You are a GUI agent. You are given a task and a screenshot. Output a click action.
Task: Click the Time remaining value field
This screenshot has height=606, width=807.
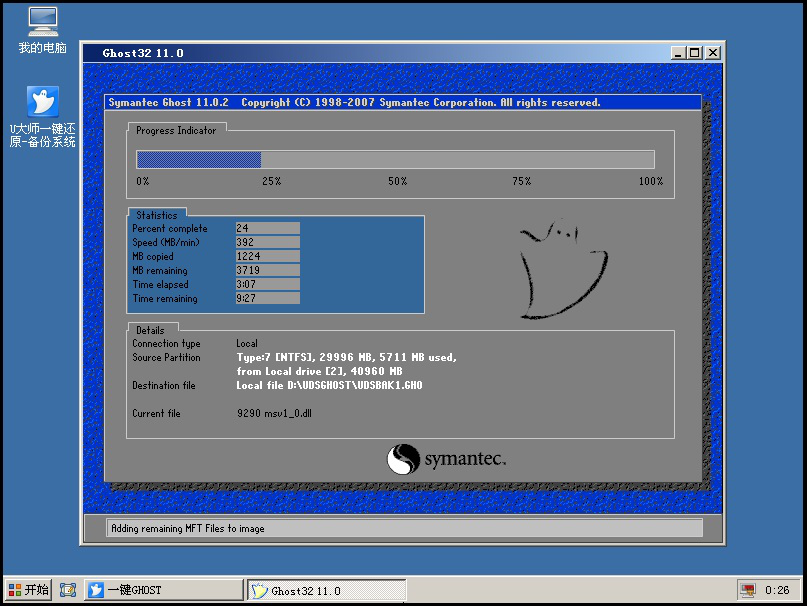coord(267,298)
